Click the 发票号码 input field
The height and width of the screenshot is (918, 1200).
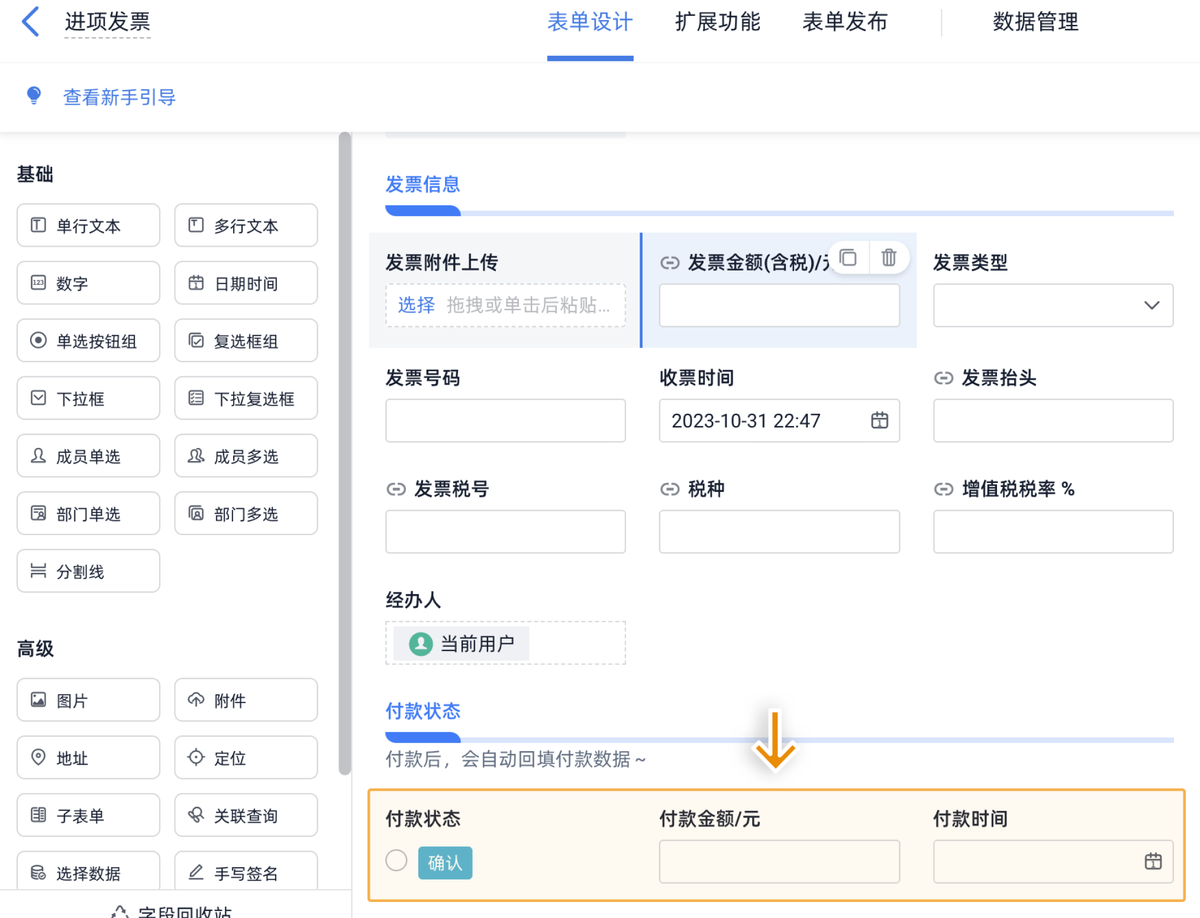[x=505, y=421]
